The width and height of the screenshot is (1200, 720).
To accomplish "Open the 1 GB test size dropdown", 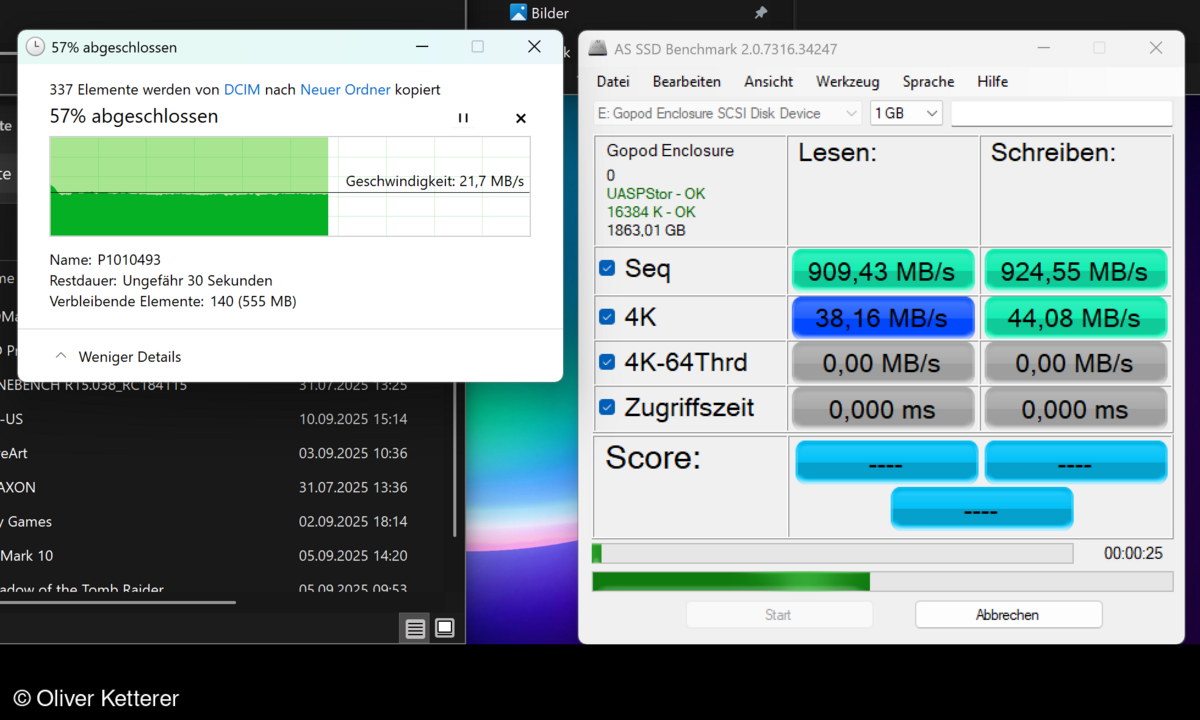I will 906,113.
